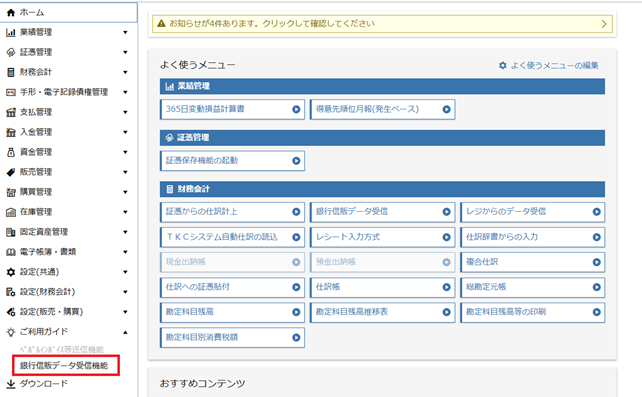This screenshot has height=397, width=642.
Task: Expand the 支払管理 sidebar arrow
Action: coord(125,112)
